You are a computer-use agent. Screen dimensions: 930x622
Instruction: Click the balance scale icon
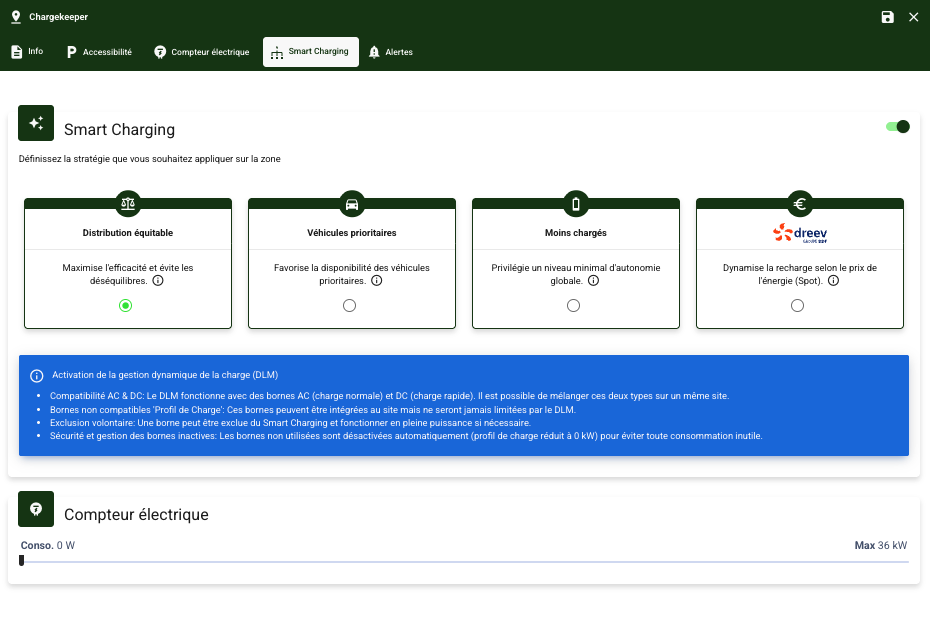pos(127,204)
